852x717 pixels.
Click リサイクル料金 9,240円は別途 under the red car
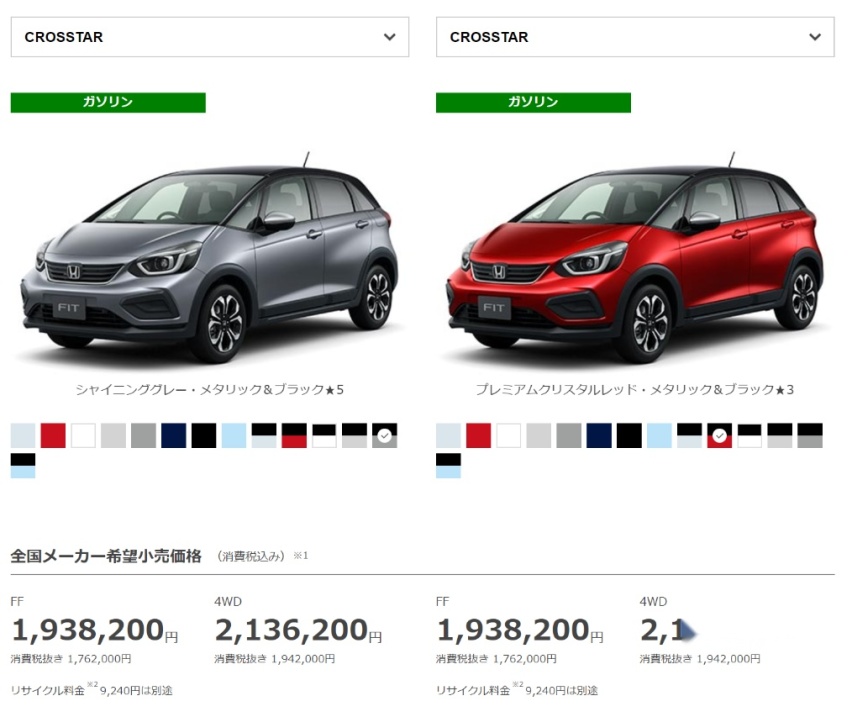517,689
